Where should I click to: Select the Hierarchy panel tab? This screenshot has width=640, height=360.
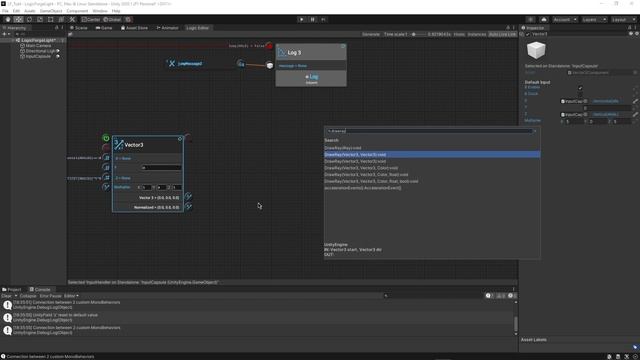15,28
